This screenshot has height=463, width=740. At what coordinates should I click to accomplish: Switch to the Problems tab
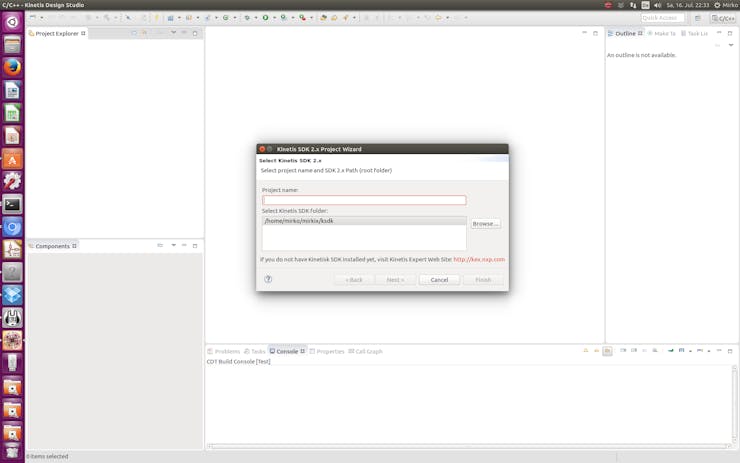click(x=224, y=352)
